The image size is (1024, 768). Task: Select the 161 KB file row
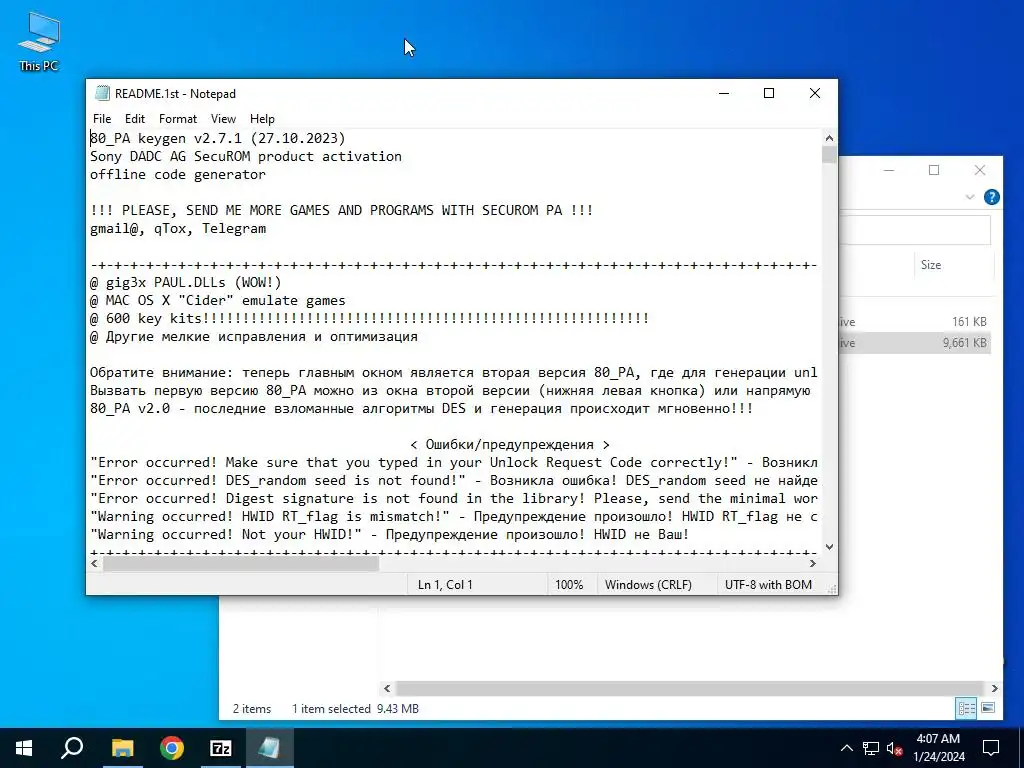tap(914, 321)
